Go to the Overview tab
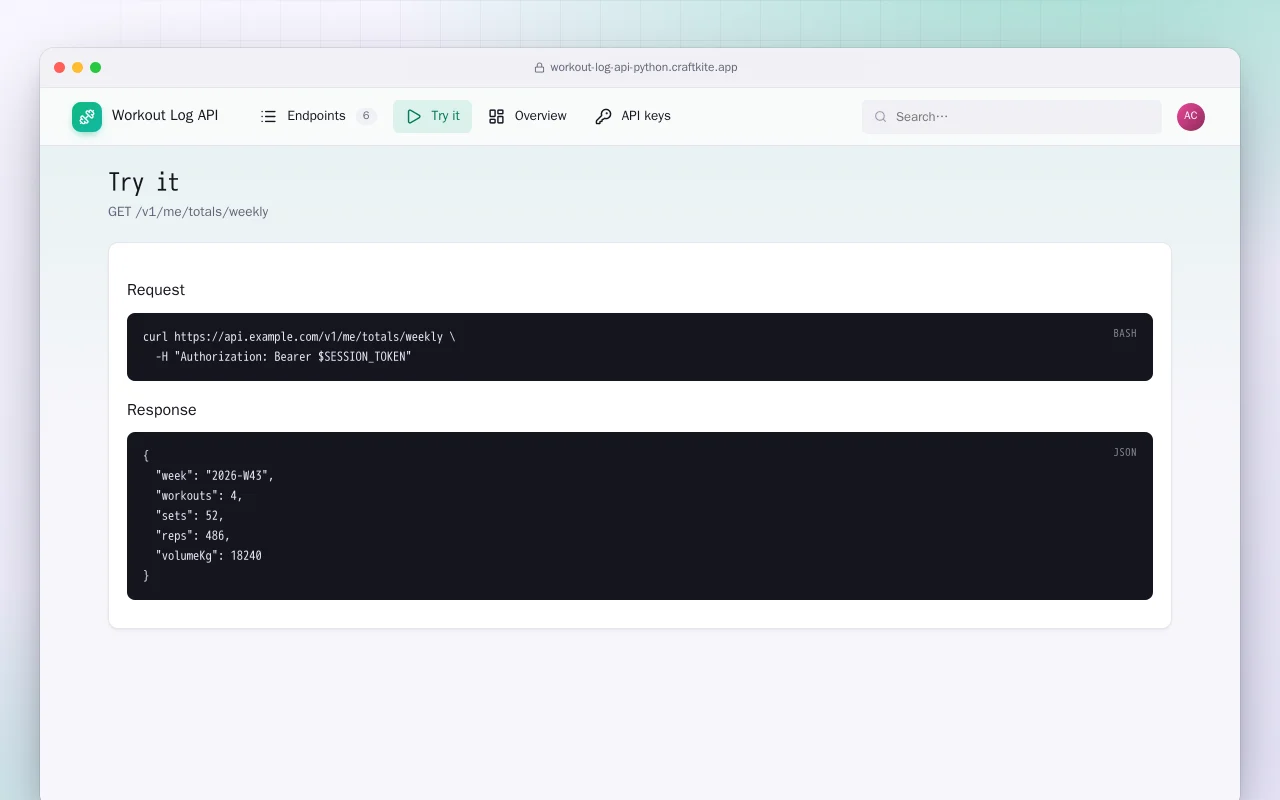The height and width of the screenshot is (800, 1280). point(527,116)
